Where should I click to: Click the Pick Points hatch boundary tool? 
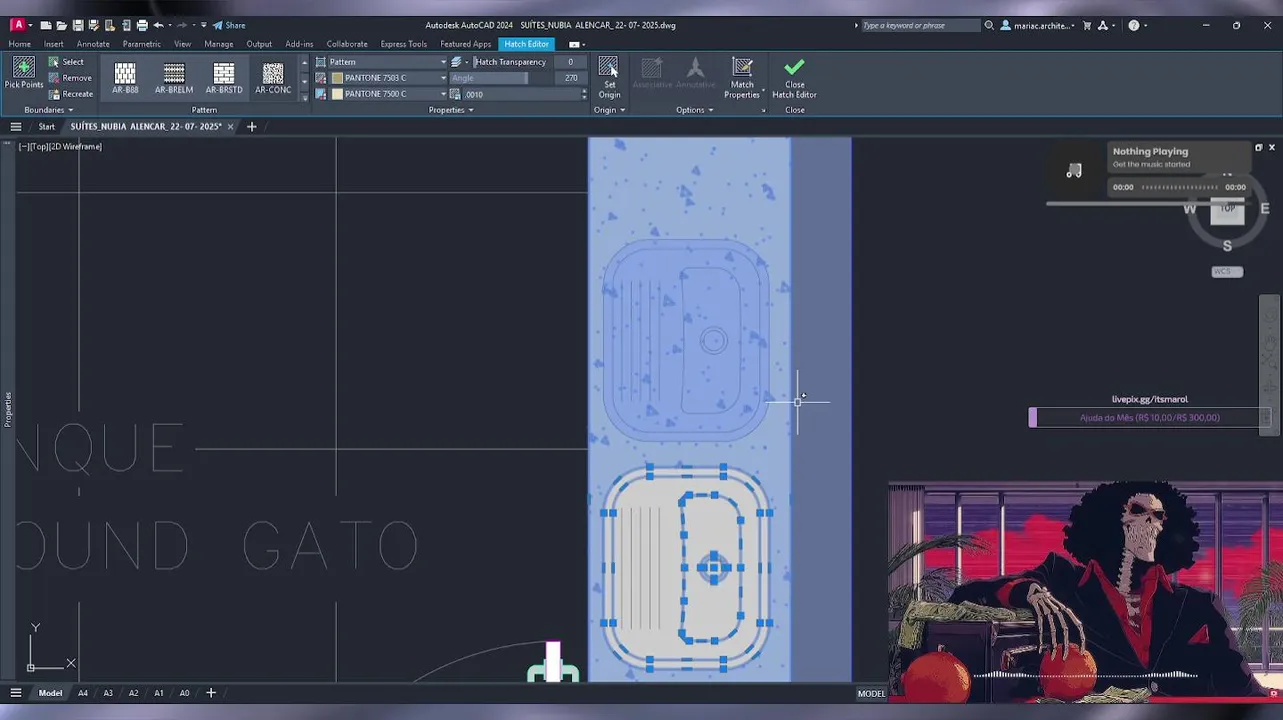tap(24, 73)
